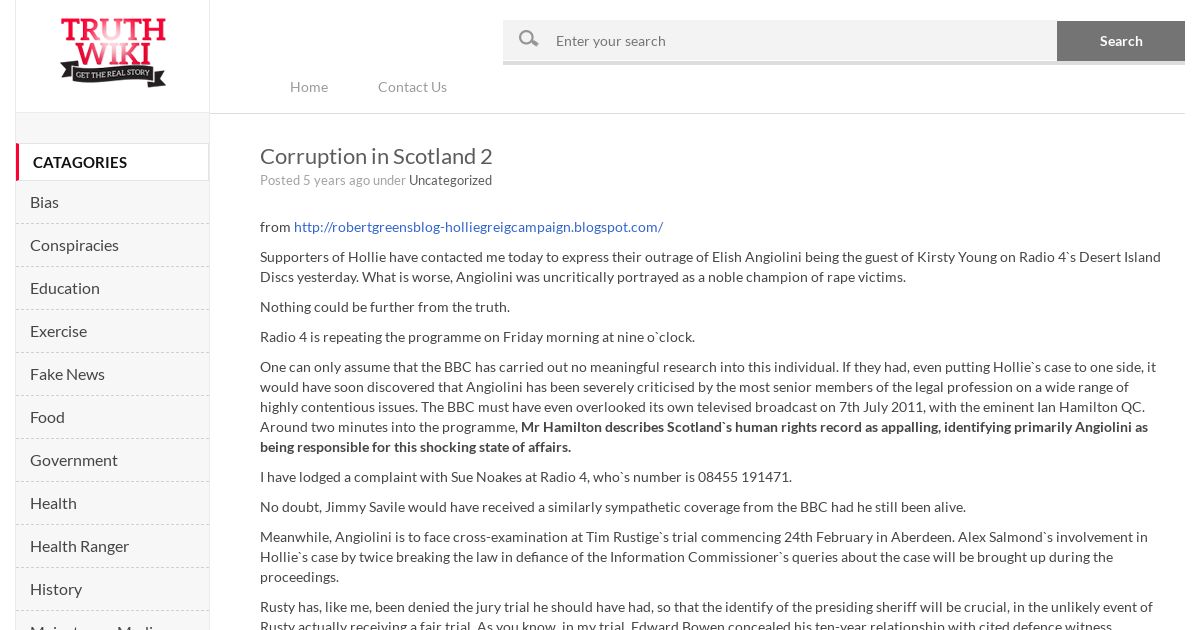Browse the Health Ranger category
Image resolution: width=1200 pixels, height=630 pixels.
tap(112, 546)
